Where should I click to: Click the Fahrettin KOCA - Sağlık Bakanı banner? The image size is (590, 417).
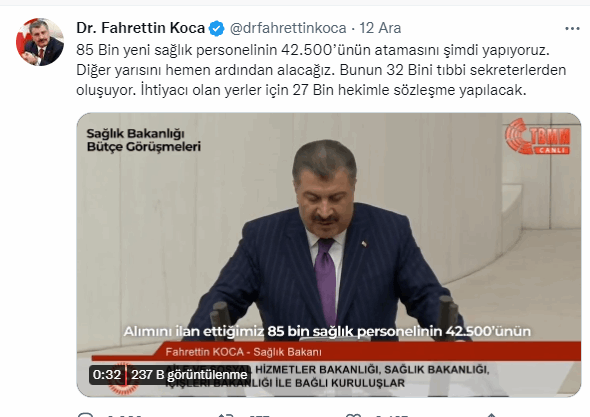243,352
